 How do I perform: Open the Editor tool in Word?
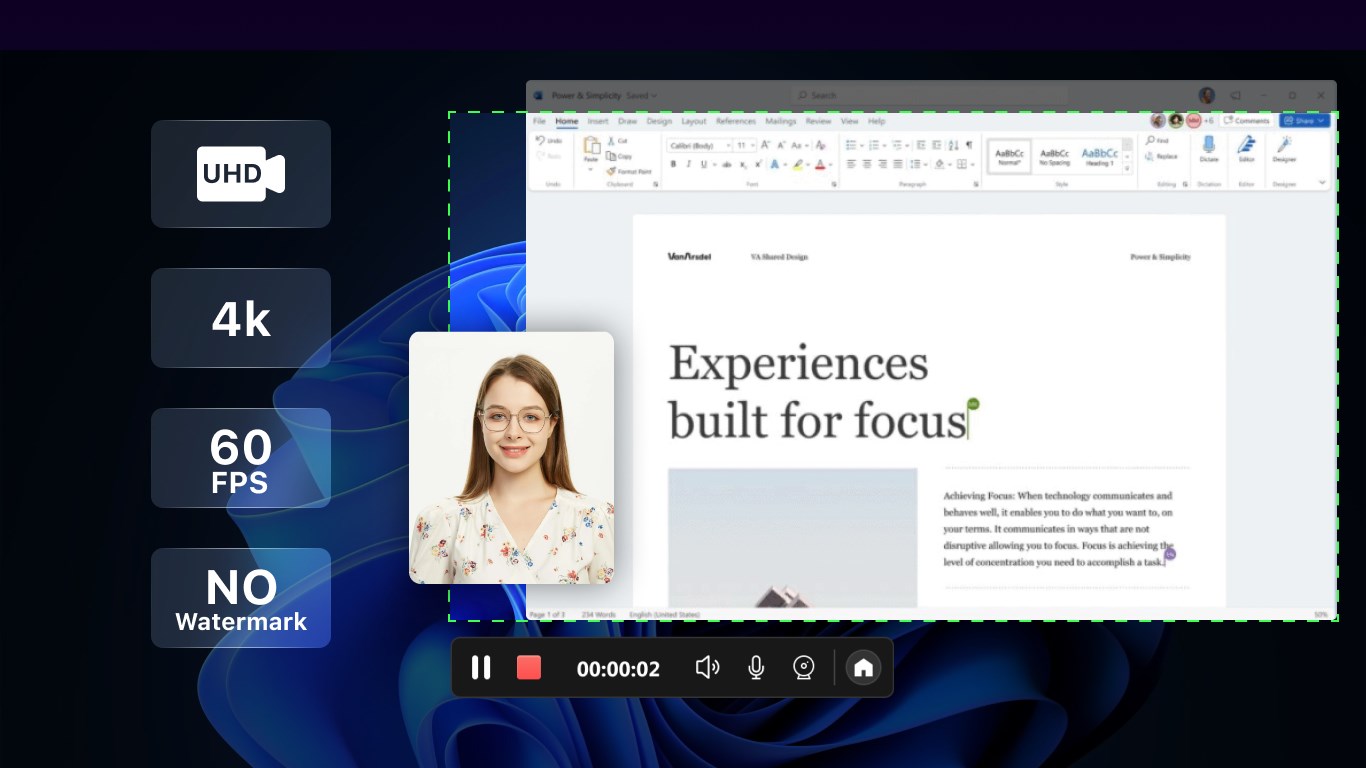coord(1246,148)
